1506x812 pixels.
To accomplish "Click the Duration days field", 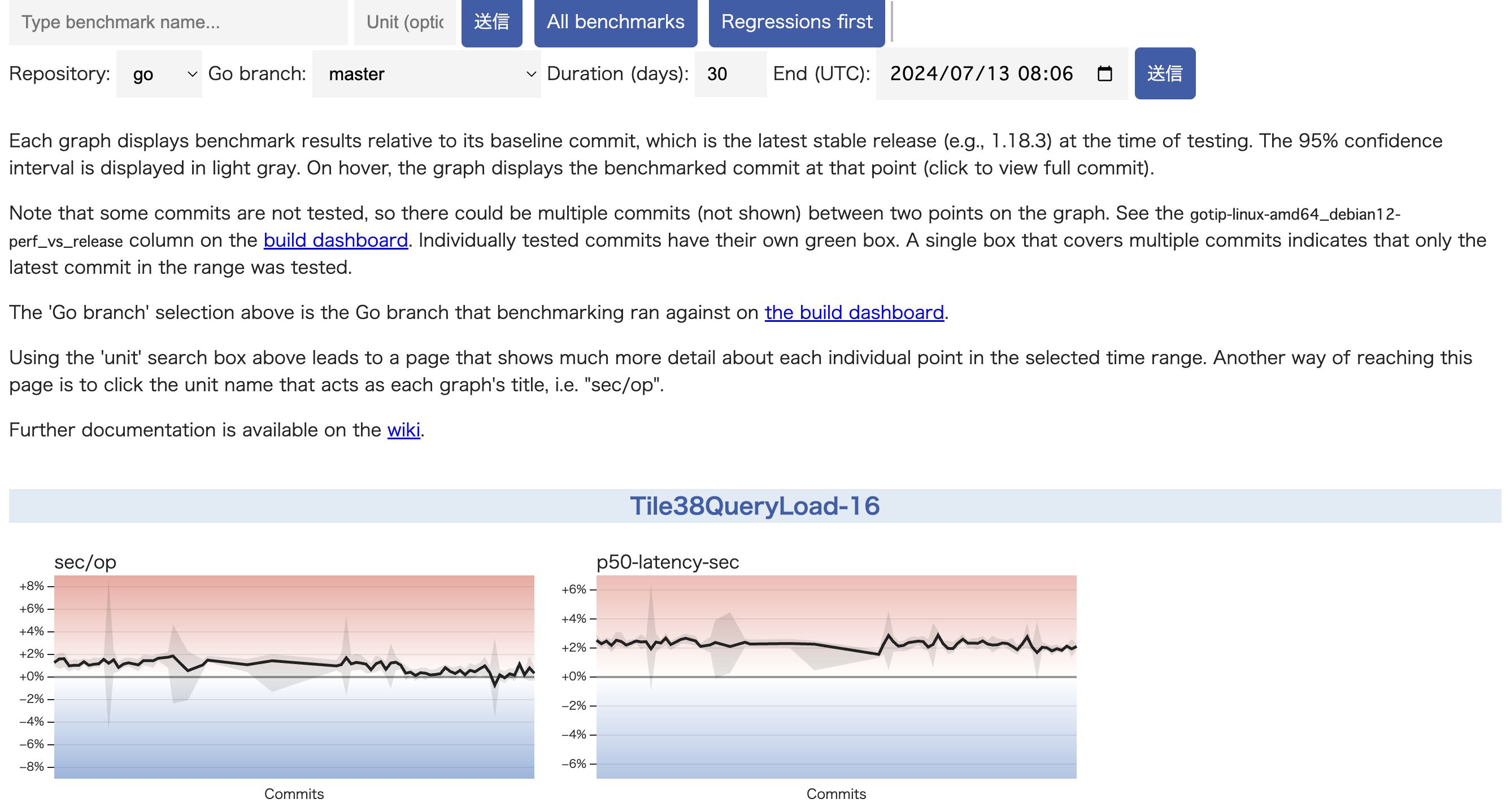I will pos(730,73).
